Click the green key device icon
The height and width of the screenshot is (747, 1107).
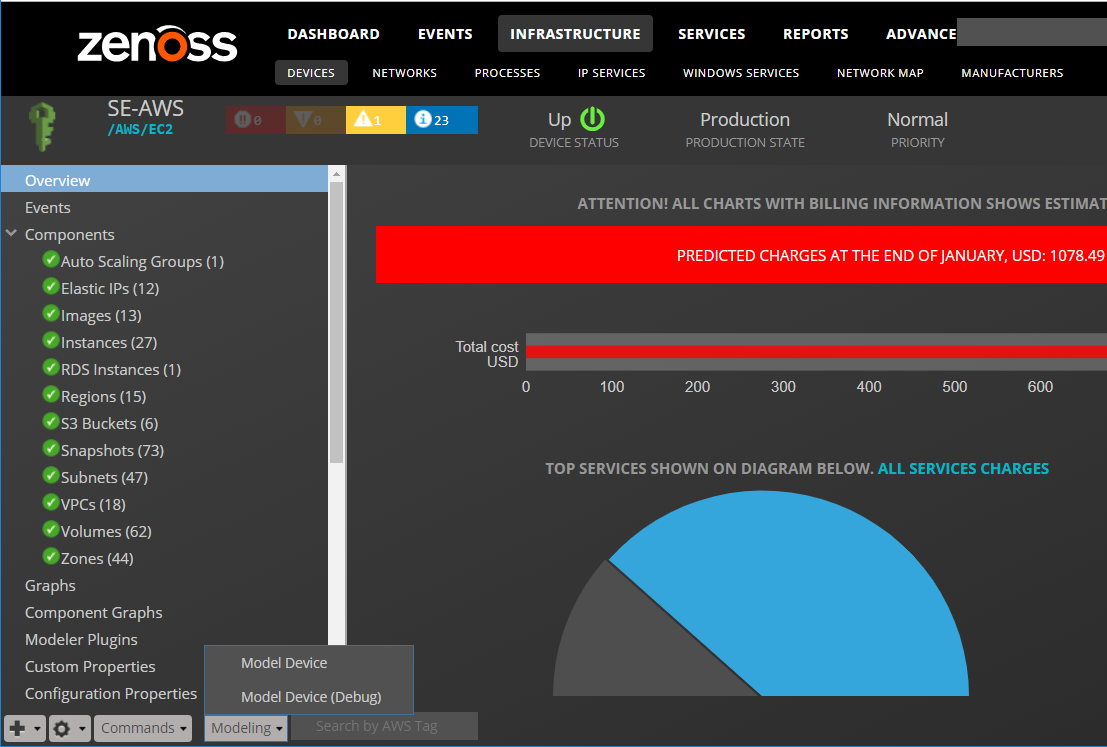coord(42,125)
